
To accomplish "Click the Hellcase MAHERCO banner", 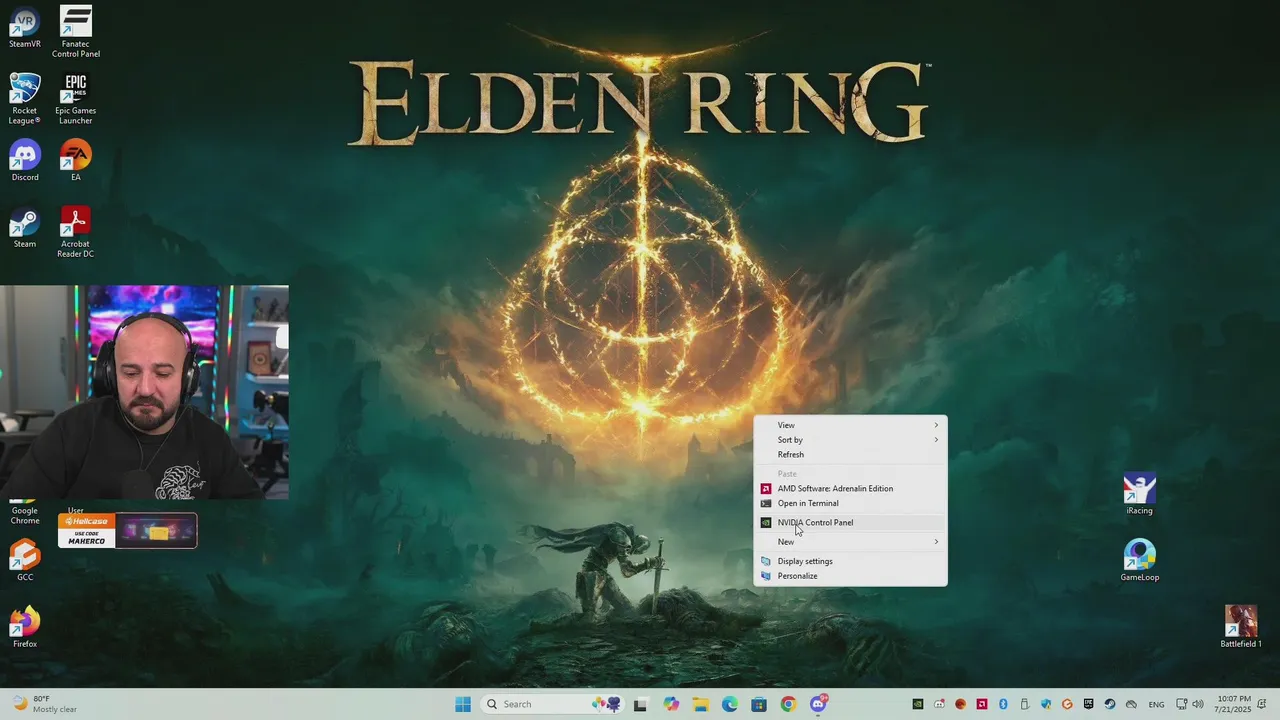I will pos(127,531).
